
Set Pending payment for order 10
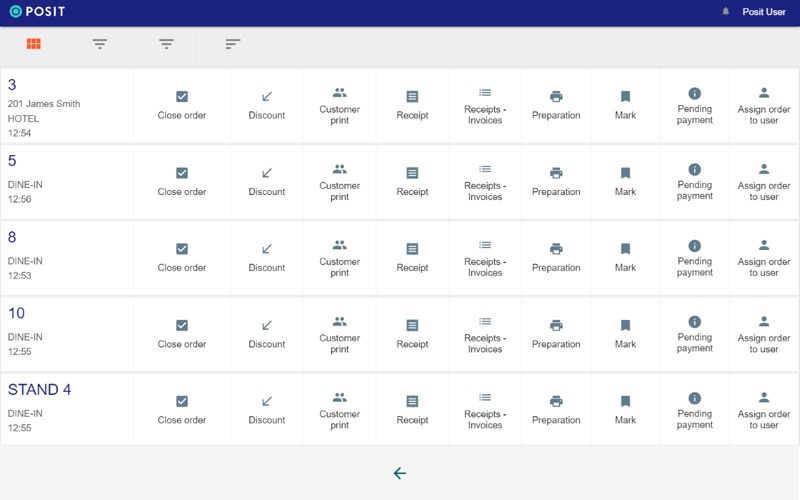(x=695, y=335)
